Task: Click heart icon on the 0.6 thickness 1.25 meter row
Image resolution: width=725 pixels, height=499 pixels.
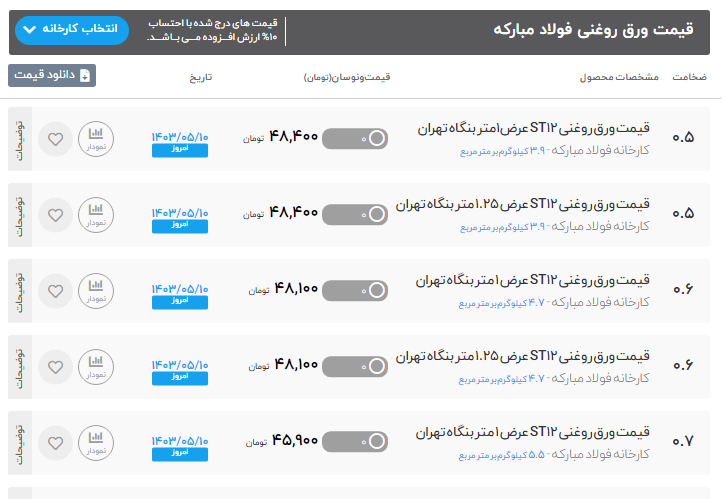Action: [x=55, y=367]
